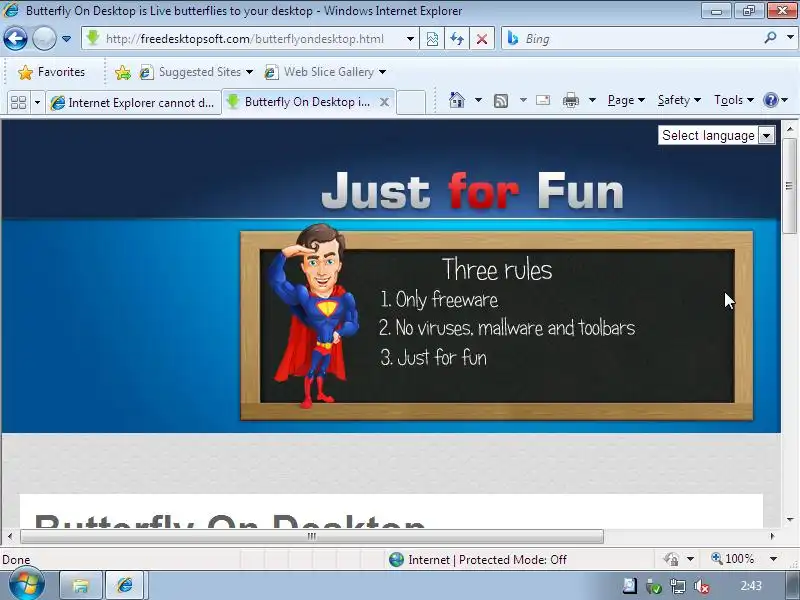Open the Favorites button
Screen dimensions: 800x600
tap(51, 72)
